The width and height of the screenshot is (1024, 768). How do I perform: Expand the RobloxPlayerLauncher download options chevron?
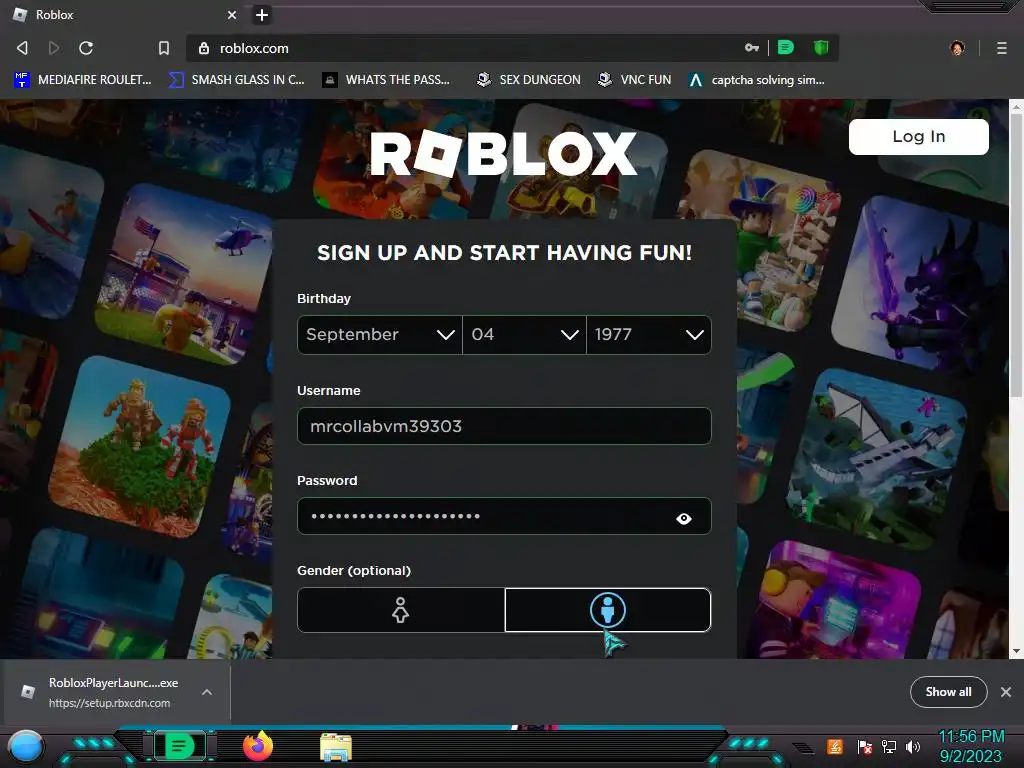pos(207,692)
